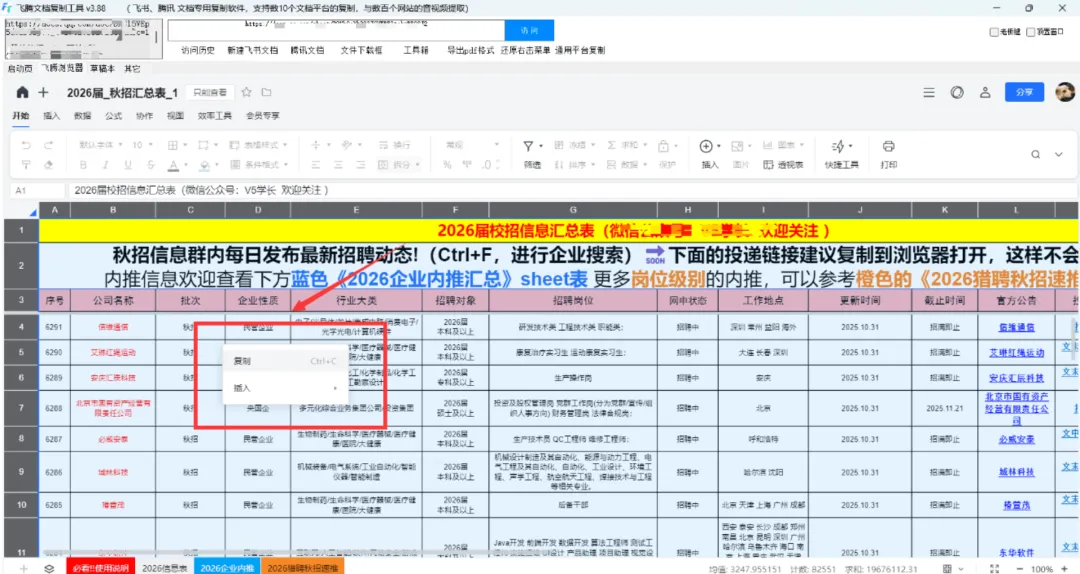This screenshot has height=574, width=1080.
Task: Switch to the 数据 ribbon tab
Action: [x=83, y=116]
